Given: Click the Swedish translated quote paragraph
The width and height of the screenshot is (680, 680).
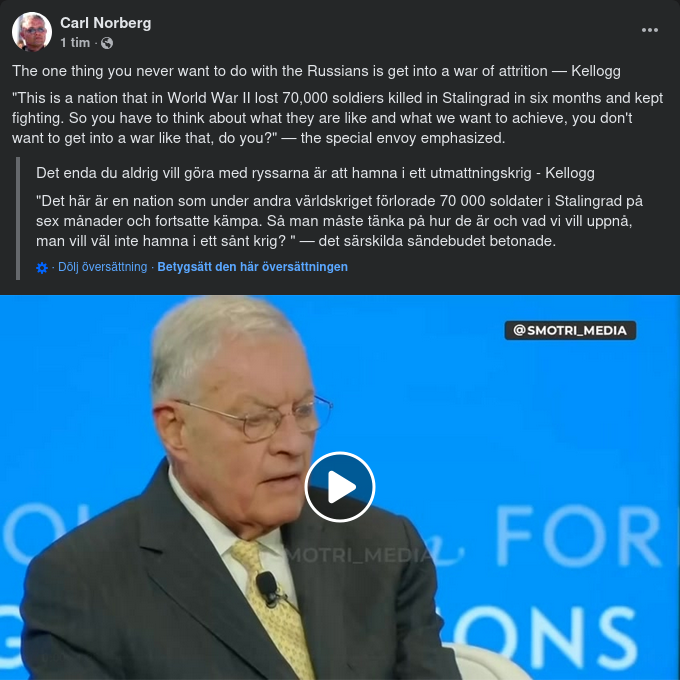Looking at the screenshot, I should (339, 221).
